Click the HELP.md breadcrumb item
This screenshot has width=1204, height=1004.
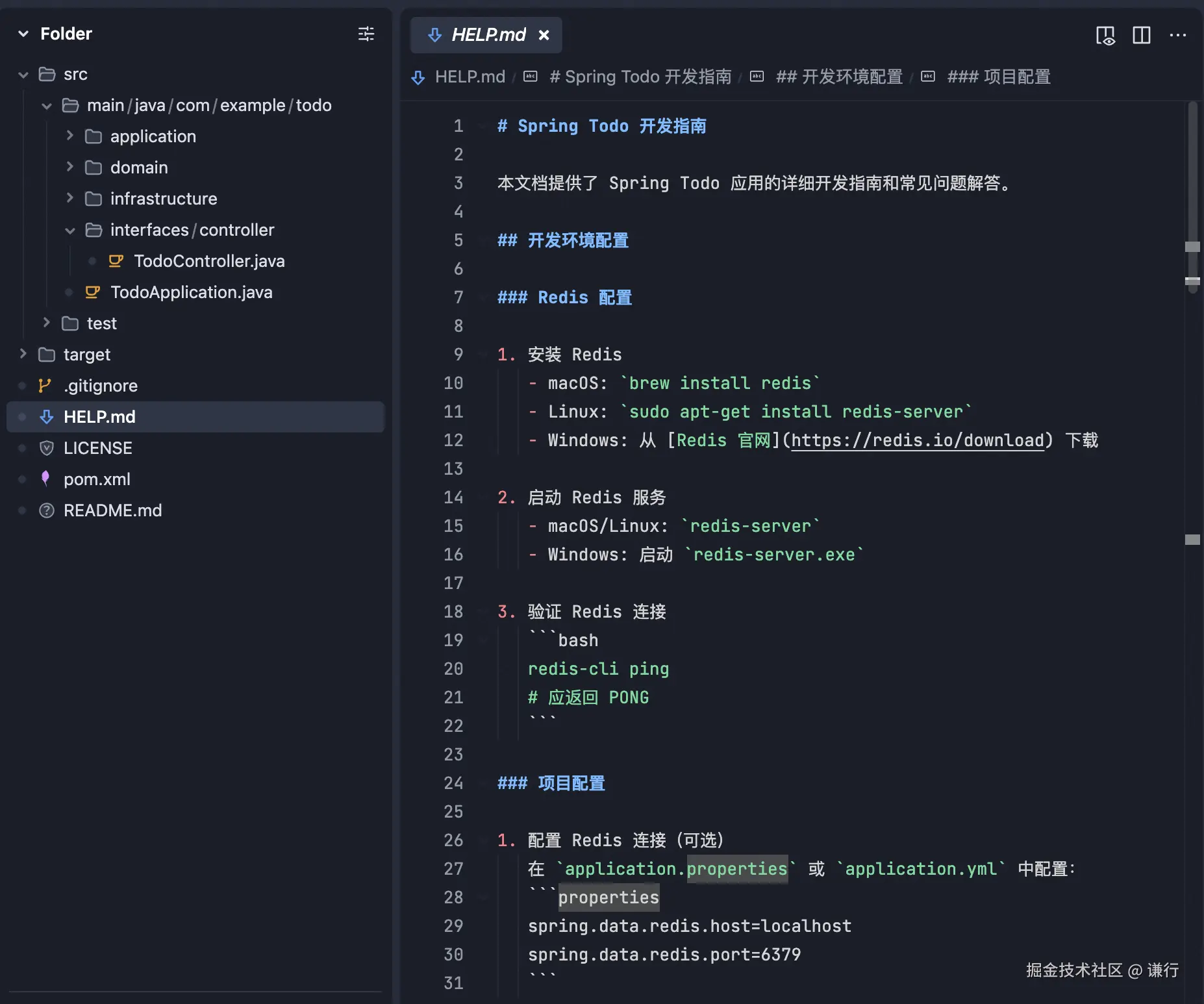(470, 77)
